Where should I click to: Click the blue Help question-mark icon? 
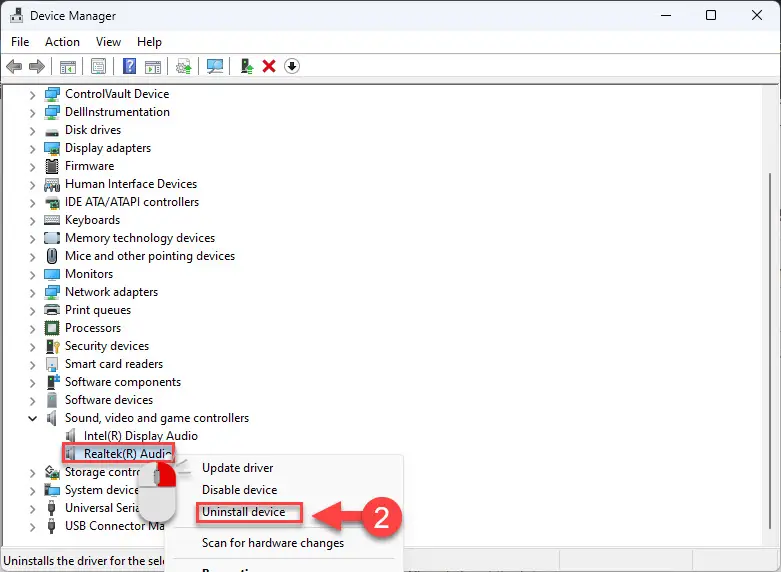tap(130, 66)
